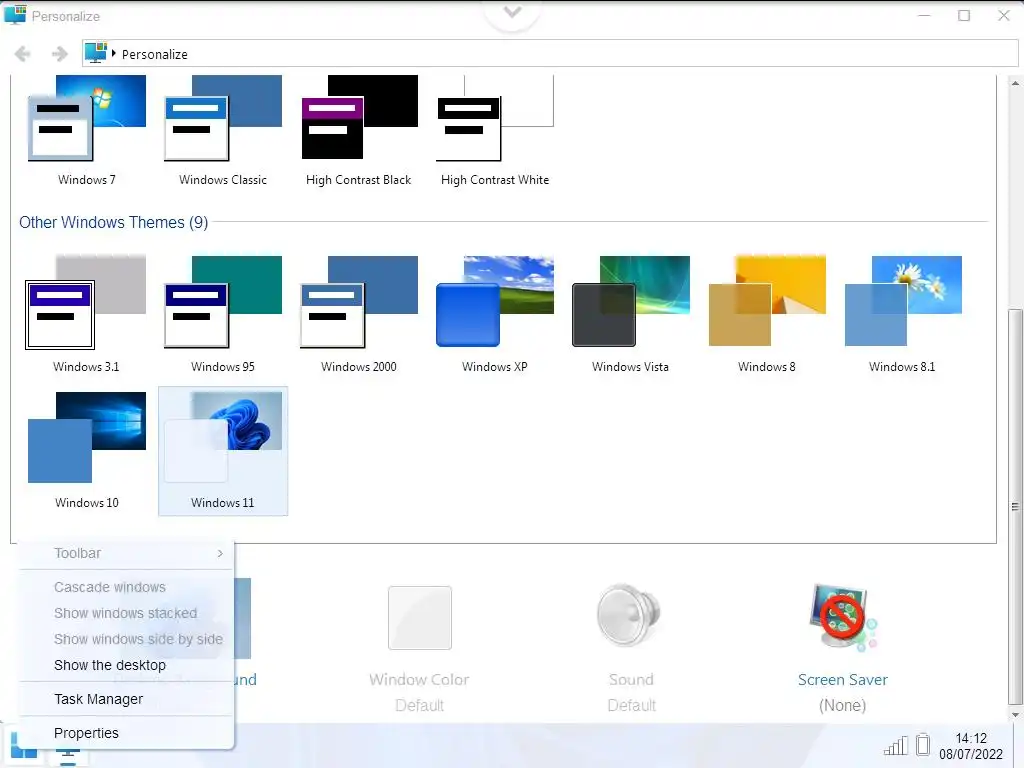The height and width of the screenshot is (768, 1024).
Task: Click the Window Color label
Action: click(419, 680)
